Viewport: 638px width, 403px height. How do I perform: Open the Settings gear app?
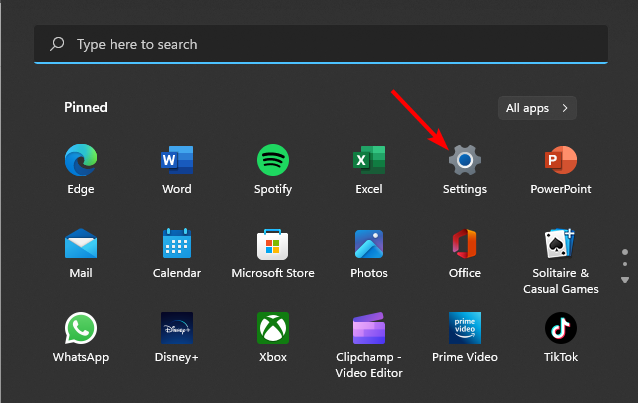pos(465,170)
